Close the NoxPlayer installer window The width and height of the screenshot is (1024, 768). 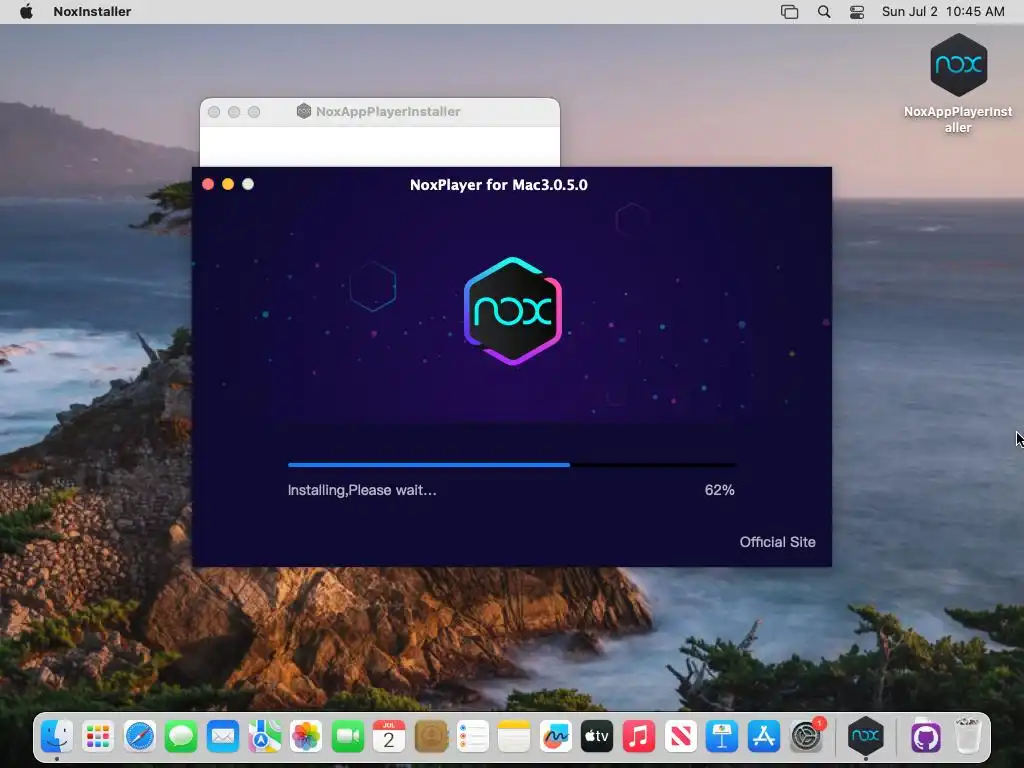tap(208, 184)
